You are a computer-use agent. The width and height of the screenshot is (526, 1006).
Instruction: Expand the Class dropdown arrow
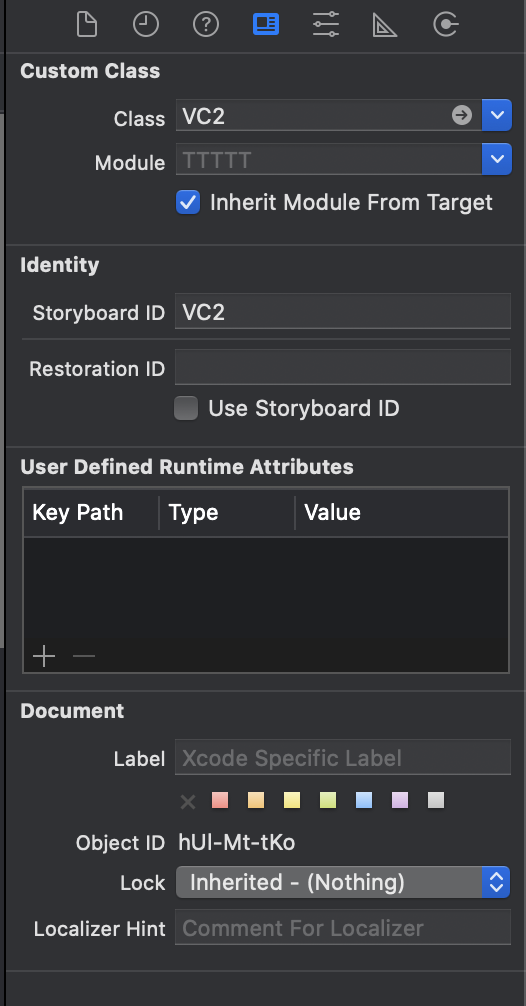point(496,115)
